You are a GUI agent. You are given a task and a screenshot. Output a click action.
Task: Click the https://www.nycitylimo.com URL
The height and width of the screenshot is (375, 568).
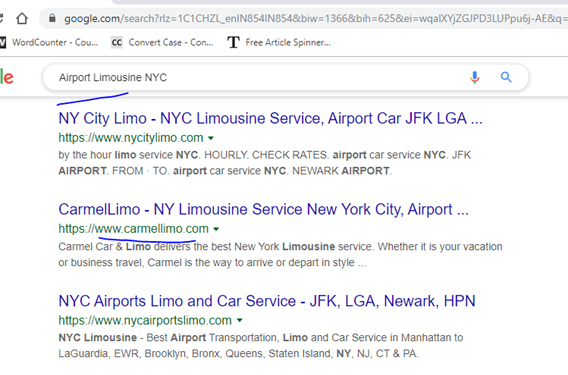131,138
